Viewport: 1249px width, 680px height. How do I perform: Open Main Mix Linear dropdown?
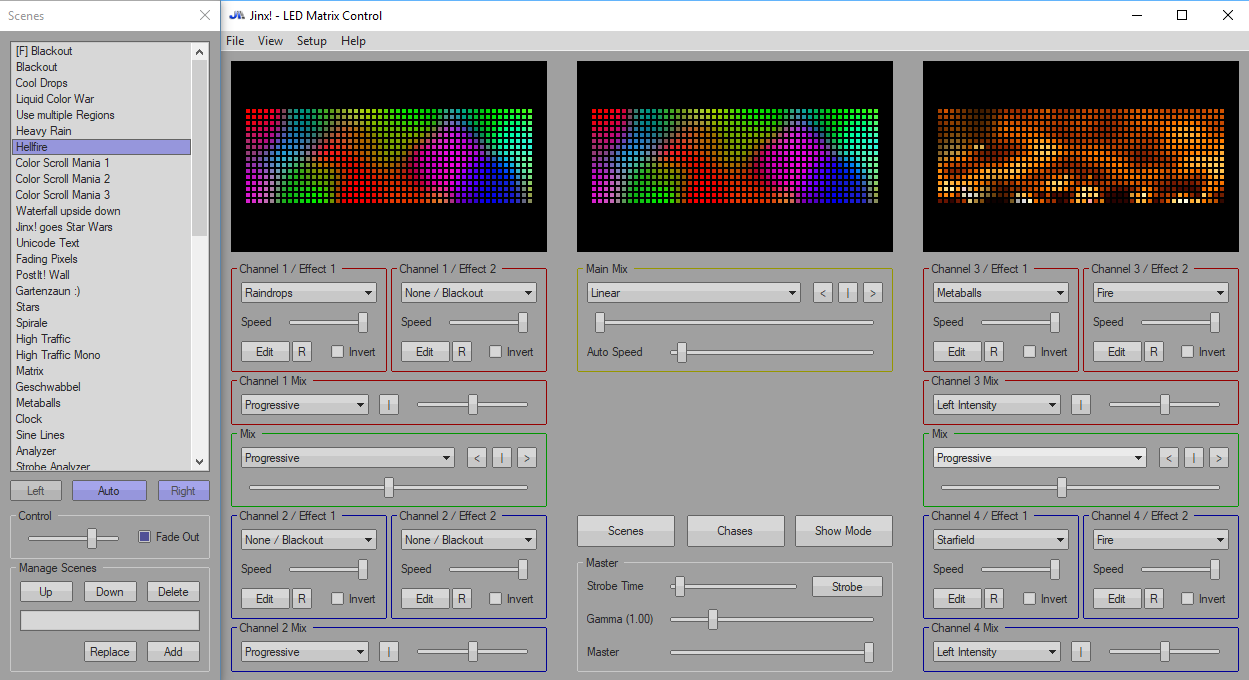694,293
